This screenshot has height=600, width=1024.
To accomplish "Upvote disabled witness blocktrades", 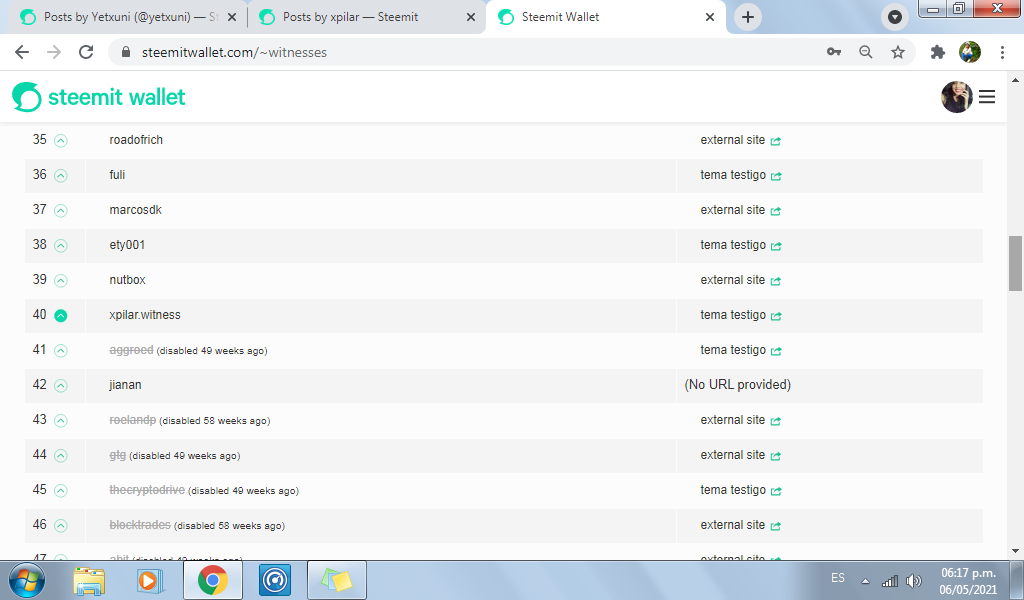I will (x=61, y=526).
